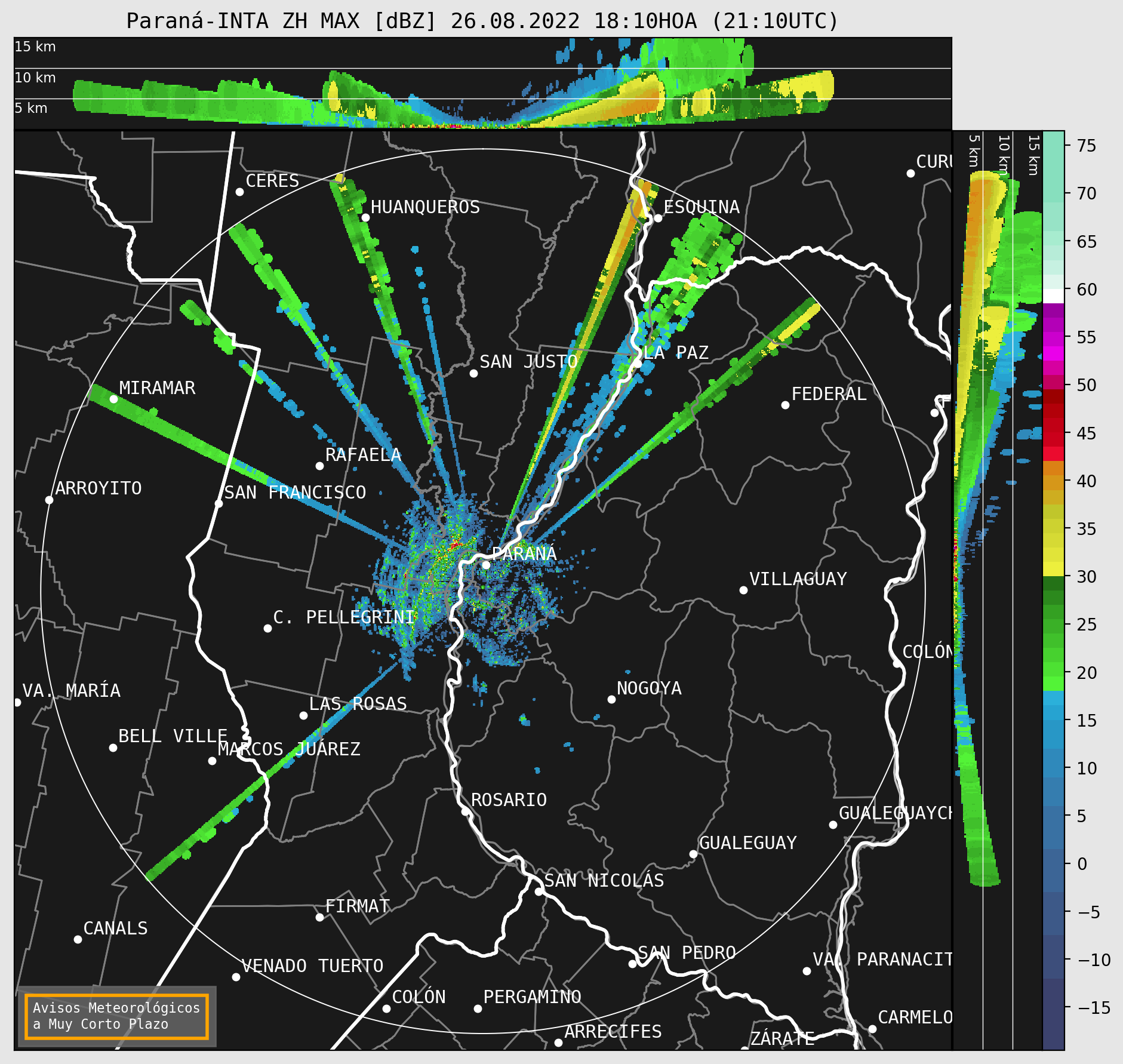Click the HUANQUEROS label
The width and height of the screenshot is (1123, 1064).
(x=425, y=207)
